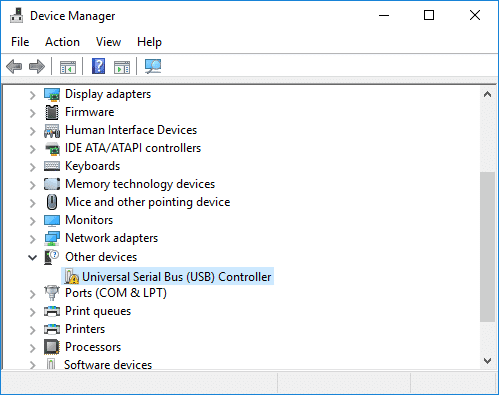The height and width of the screenshot is (395, 499).
Task: Click the Device Manager title bar icon
Action: pyautogui.click(x=16, y=16)
